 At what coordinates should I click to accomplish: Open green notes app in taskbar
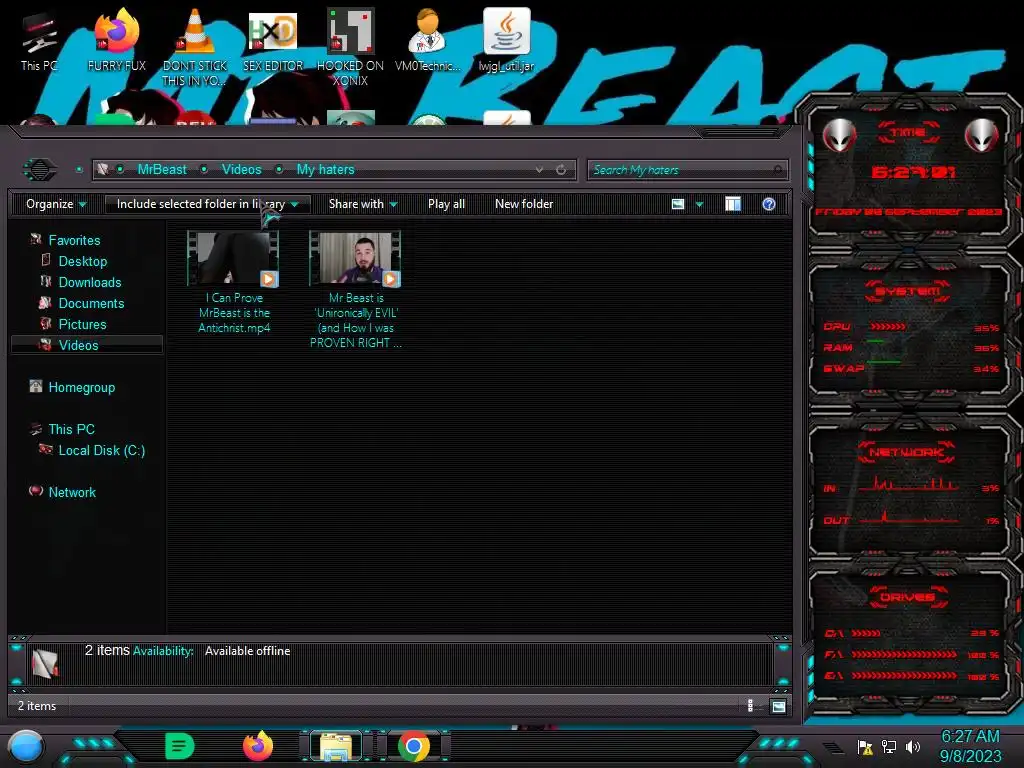click(x=180, y=746)
